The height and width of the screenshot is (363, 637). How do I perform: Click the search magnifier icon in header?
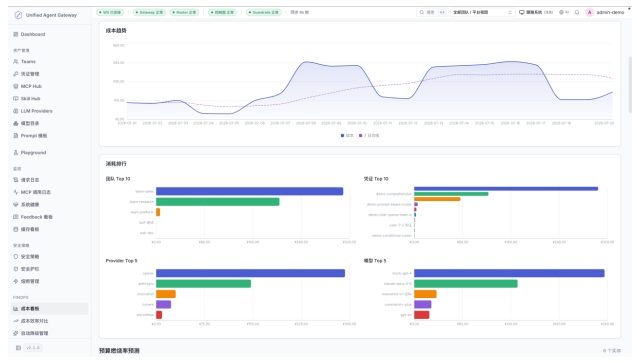coord(422,13)
